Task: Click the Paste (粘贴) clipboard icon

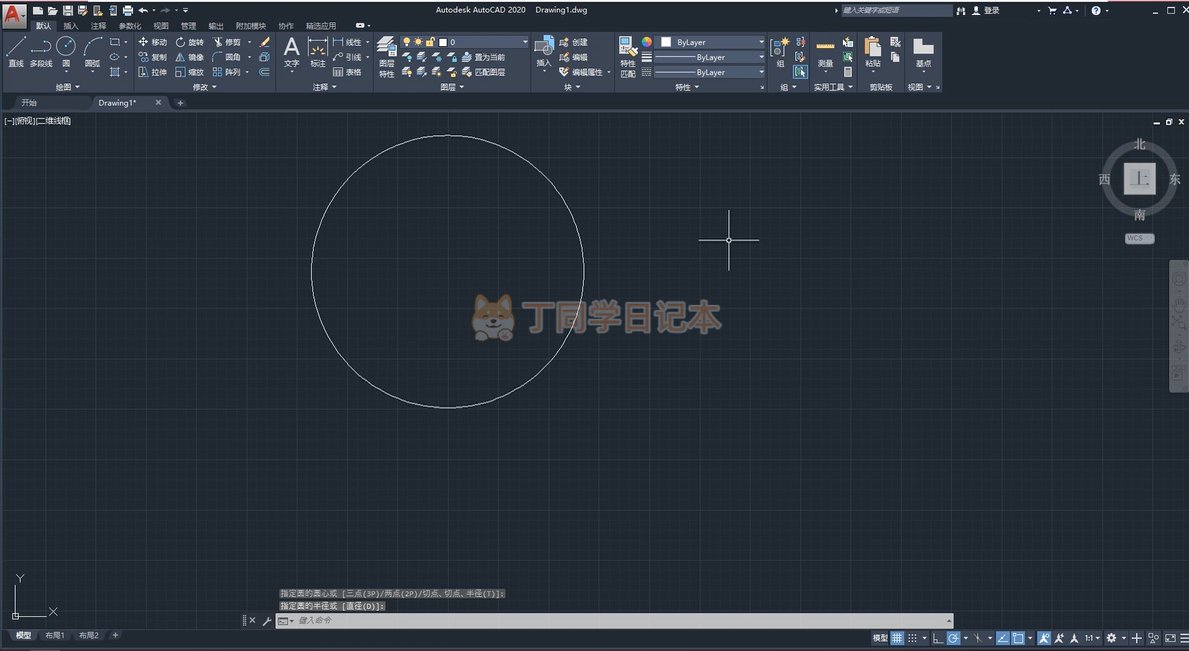Action: [x=873, y=52]
